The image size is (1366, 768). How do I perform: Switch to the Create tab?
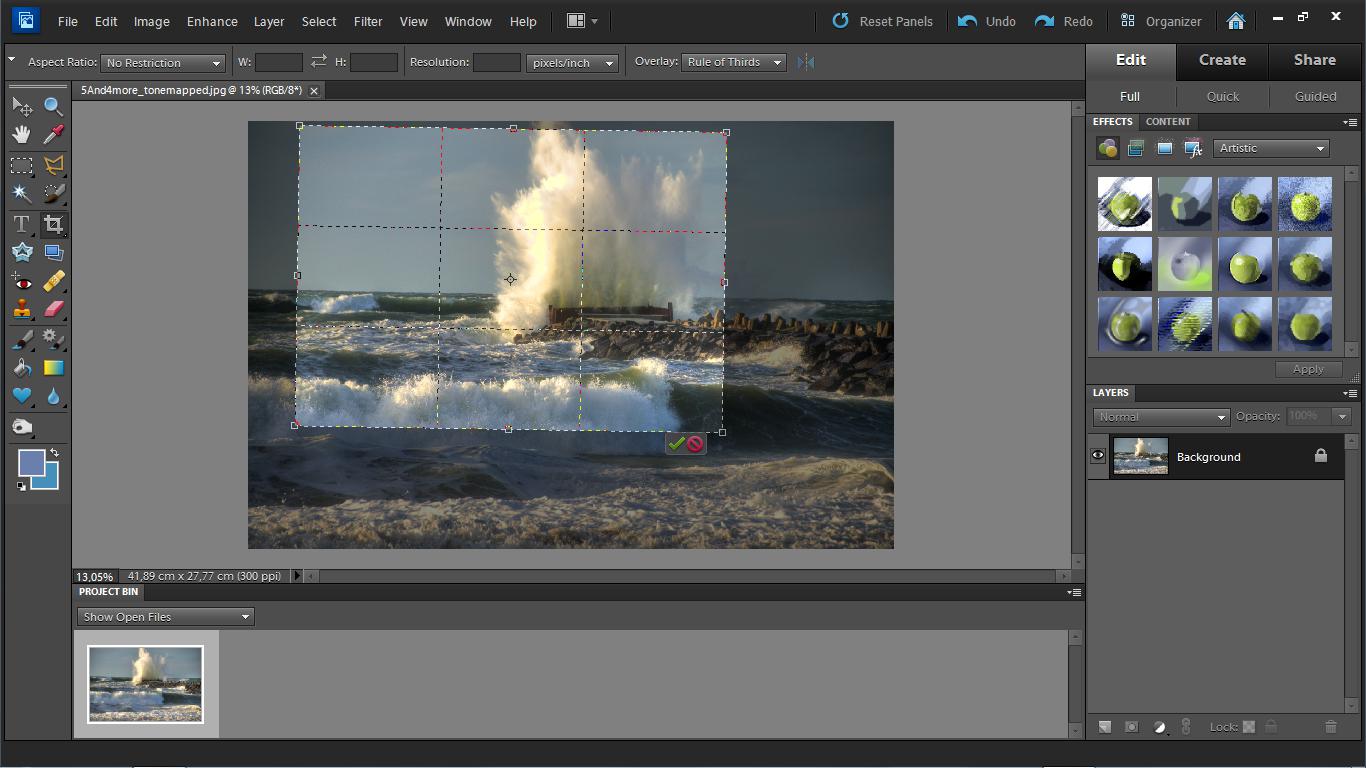click(x=1222, y=60)
